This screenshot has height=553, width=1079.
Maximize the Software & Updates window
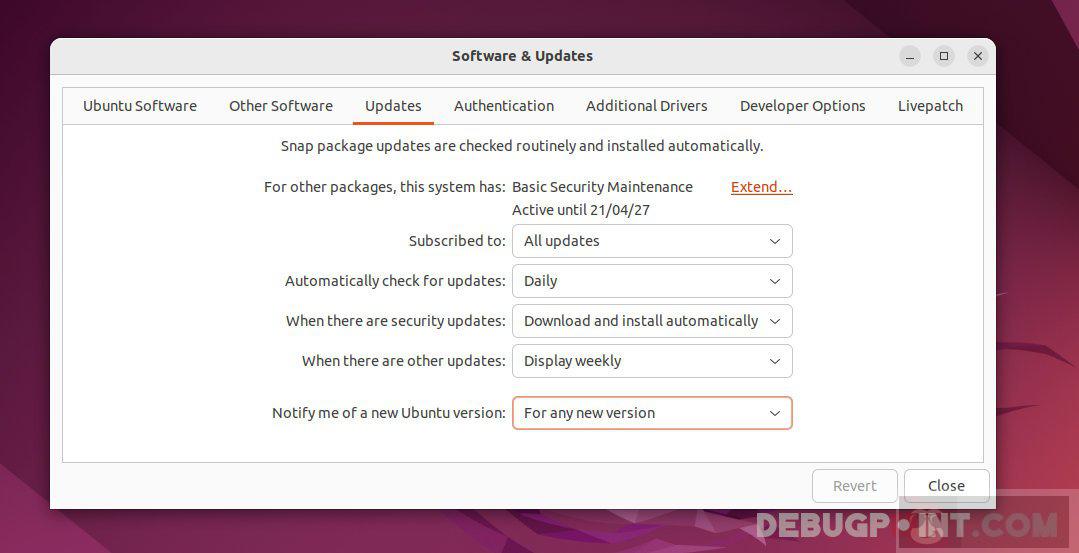[944, 56]
